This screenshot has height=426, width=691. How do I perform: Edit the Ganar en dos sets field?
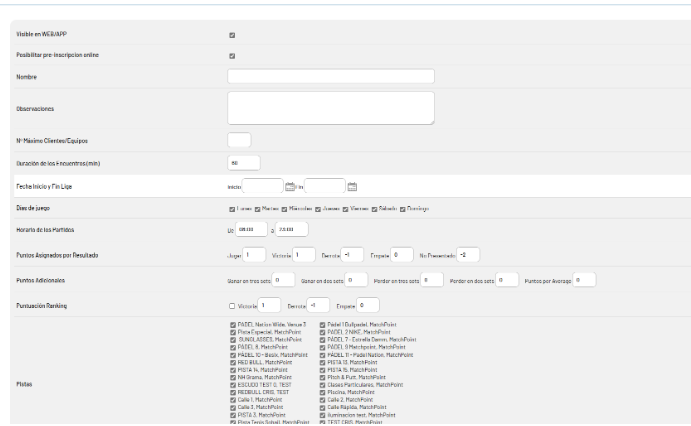click(356, 280)
